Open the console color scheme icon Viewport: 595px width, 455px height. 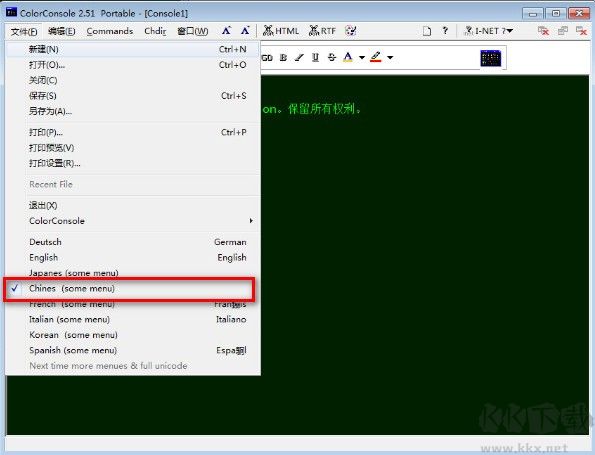coord(491,58)
